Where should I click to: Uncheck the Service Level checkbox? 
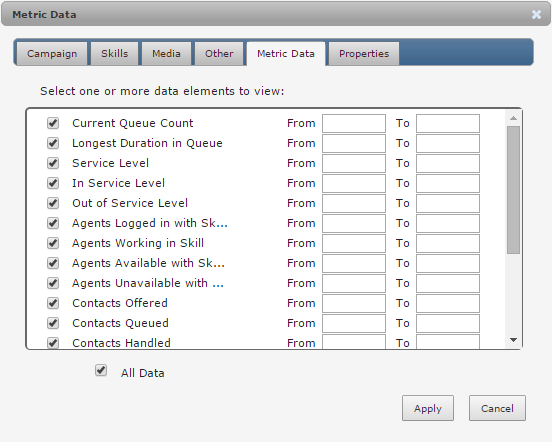pyautogui.click(x=53, y=163)
